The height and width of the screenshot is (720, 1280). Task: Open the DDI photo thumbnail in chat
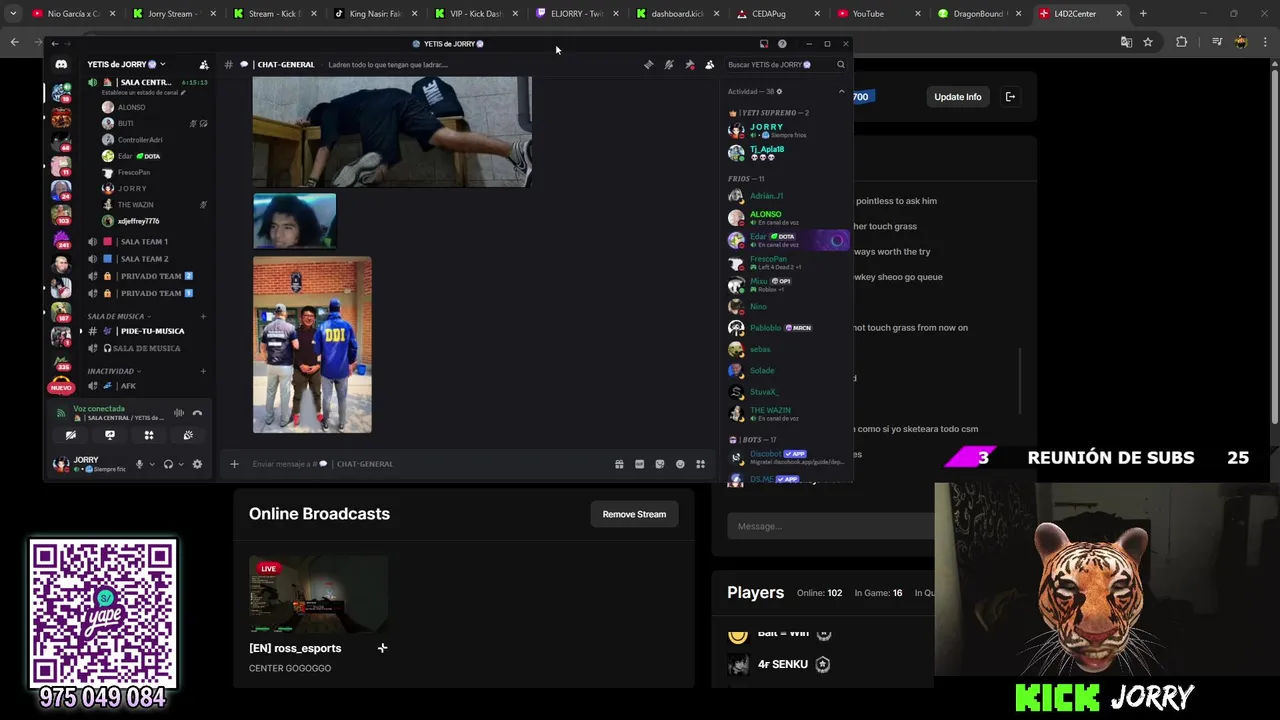(x=312, y=345)
